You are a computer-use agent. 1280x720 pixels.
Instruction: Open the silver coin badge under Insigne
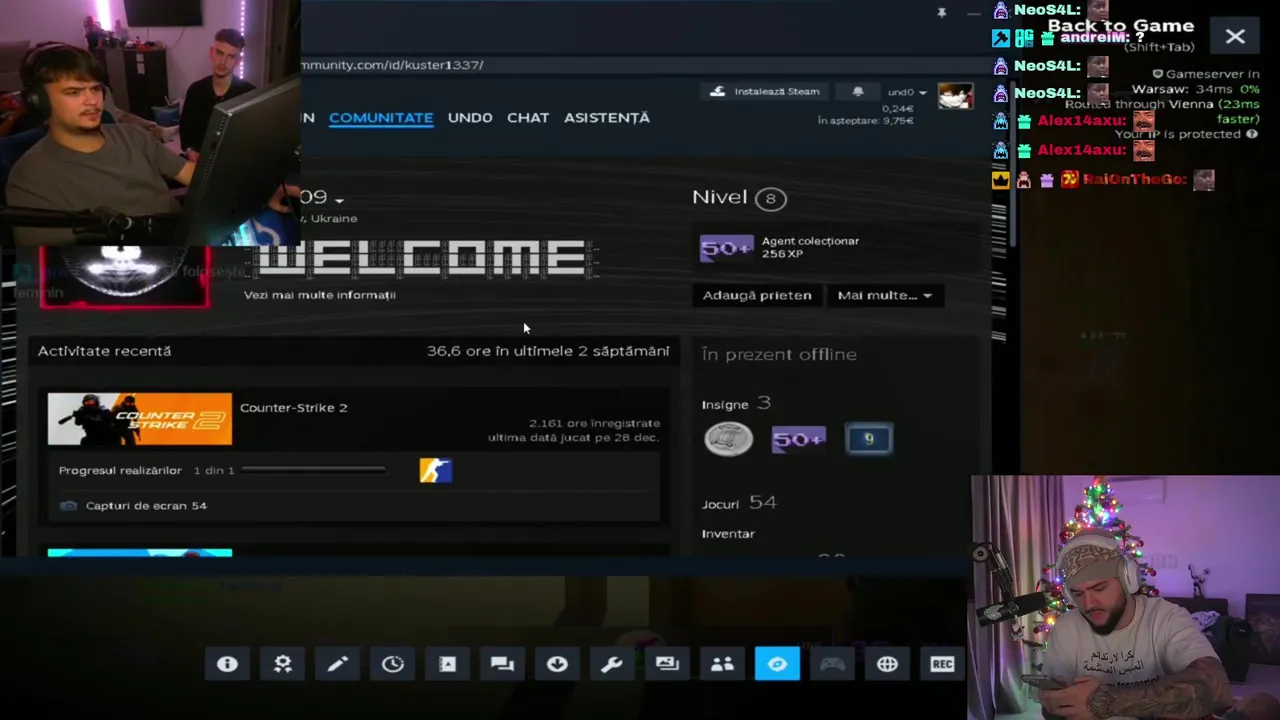click(728, 439)
